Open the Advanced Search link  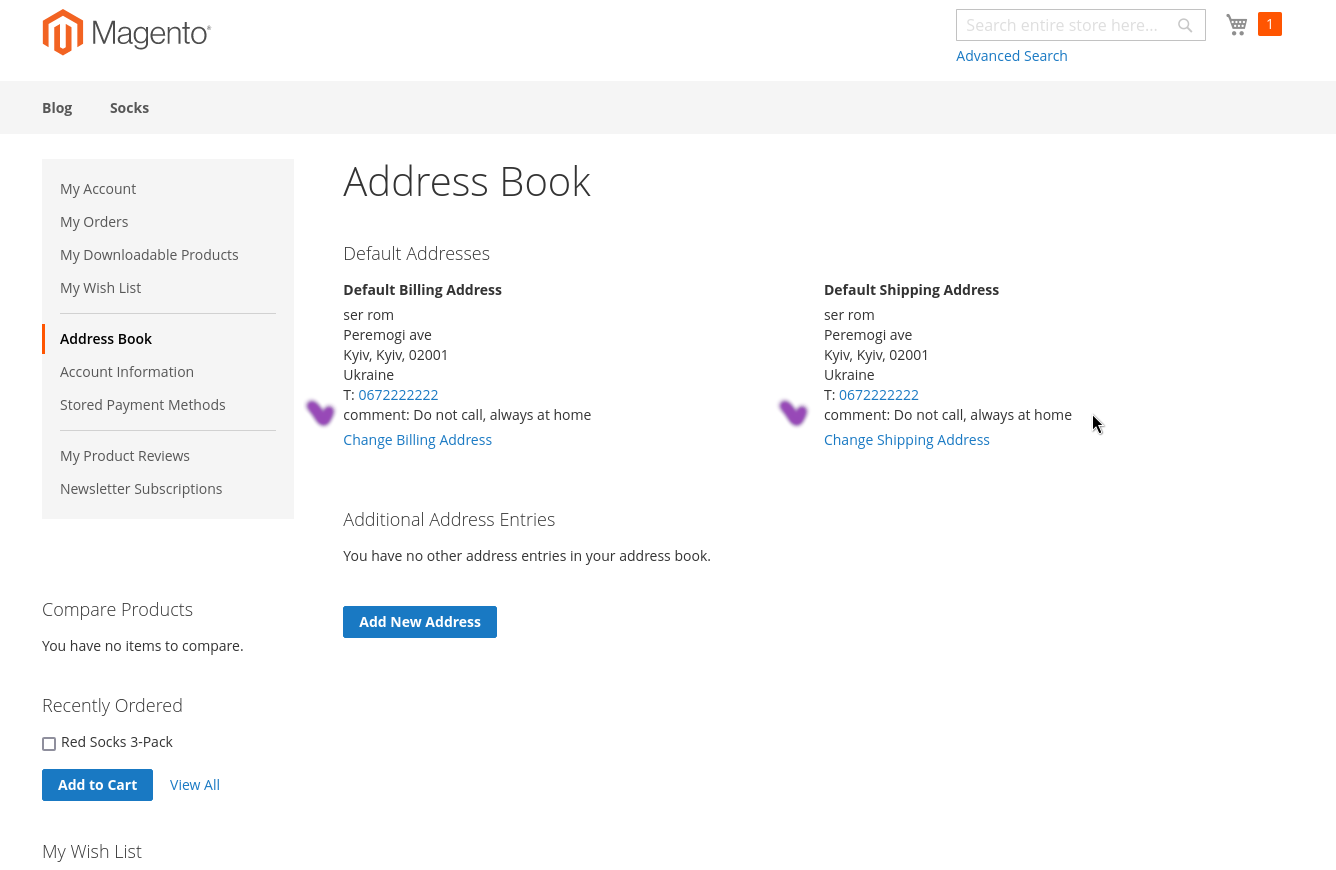1011,56
